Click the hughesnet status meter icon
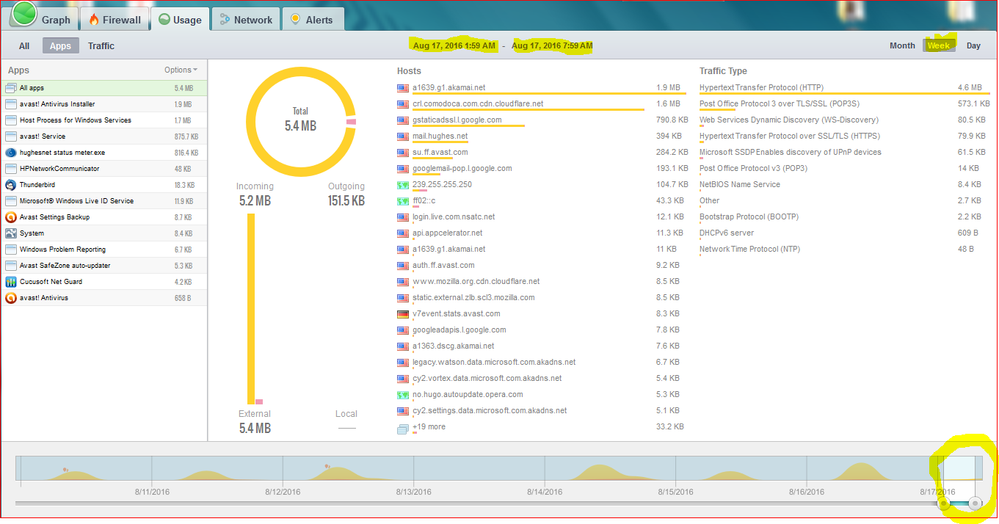The width and height of the screenshot is (999, 524). pos(10,153)
